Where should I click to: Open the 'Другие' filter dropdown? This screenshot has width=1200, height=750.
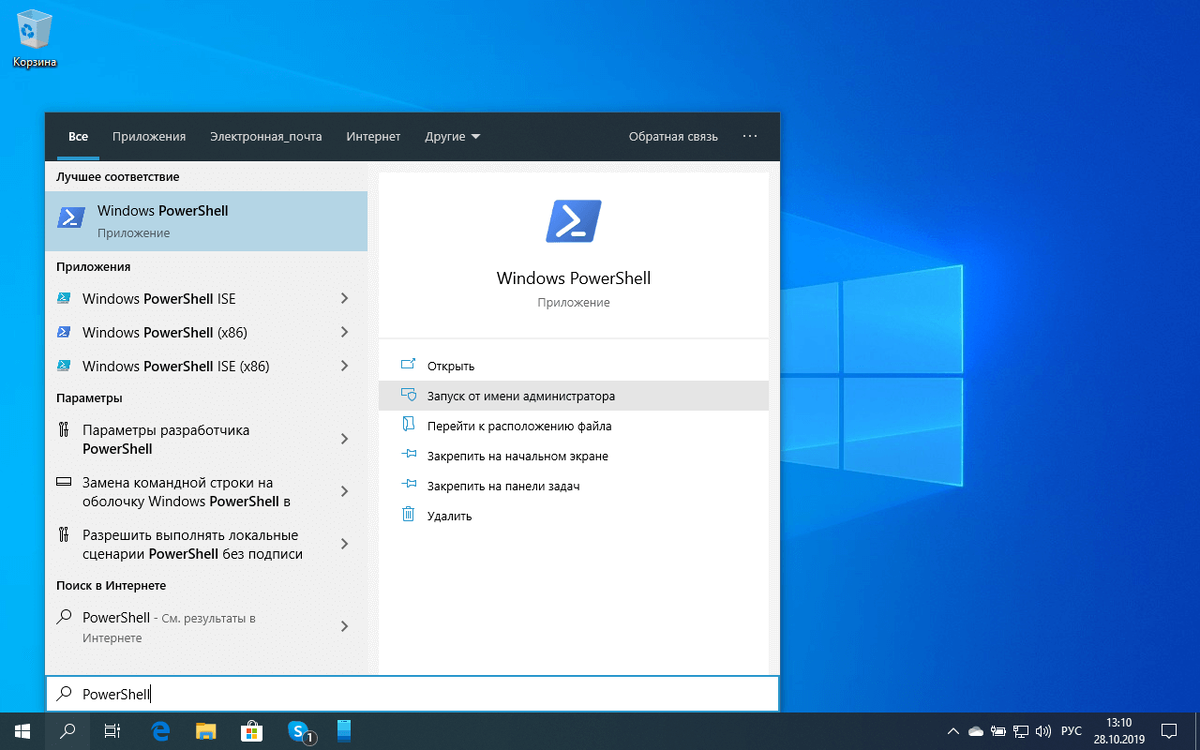click(x=452, y=136)
